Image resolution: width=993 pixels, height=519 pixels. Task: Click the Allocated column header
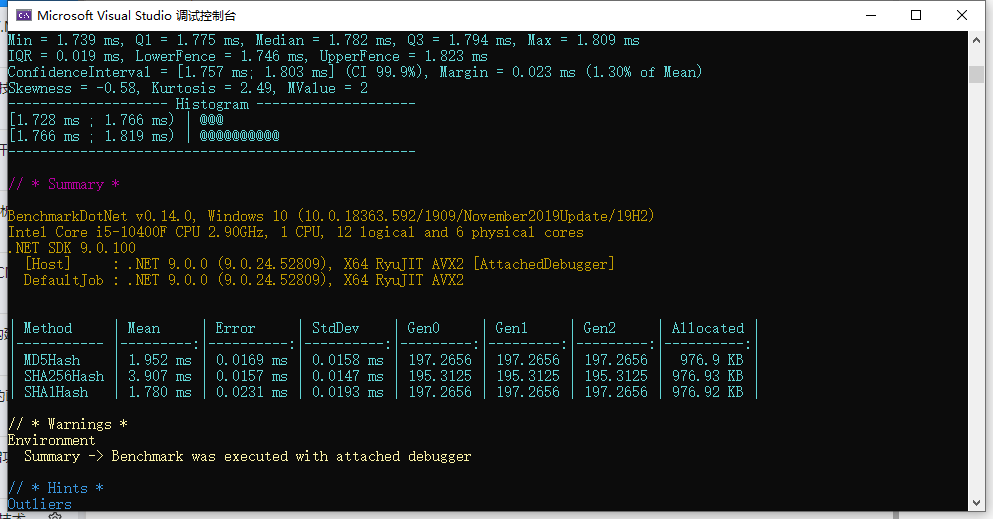coord(707,328)
